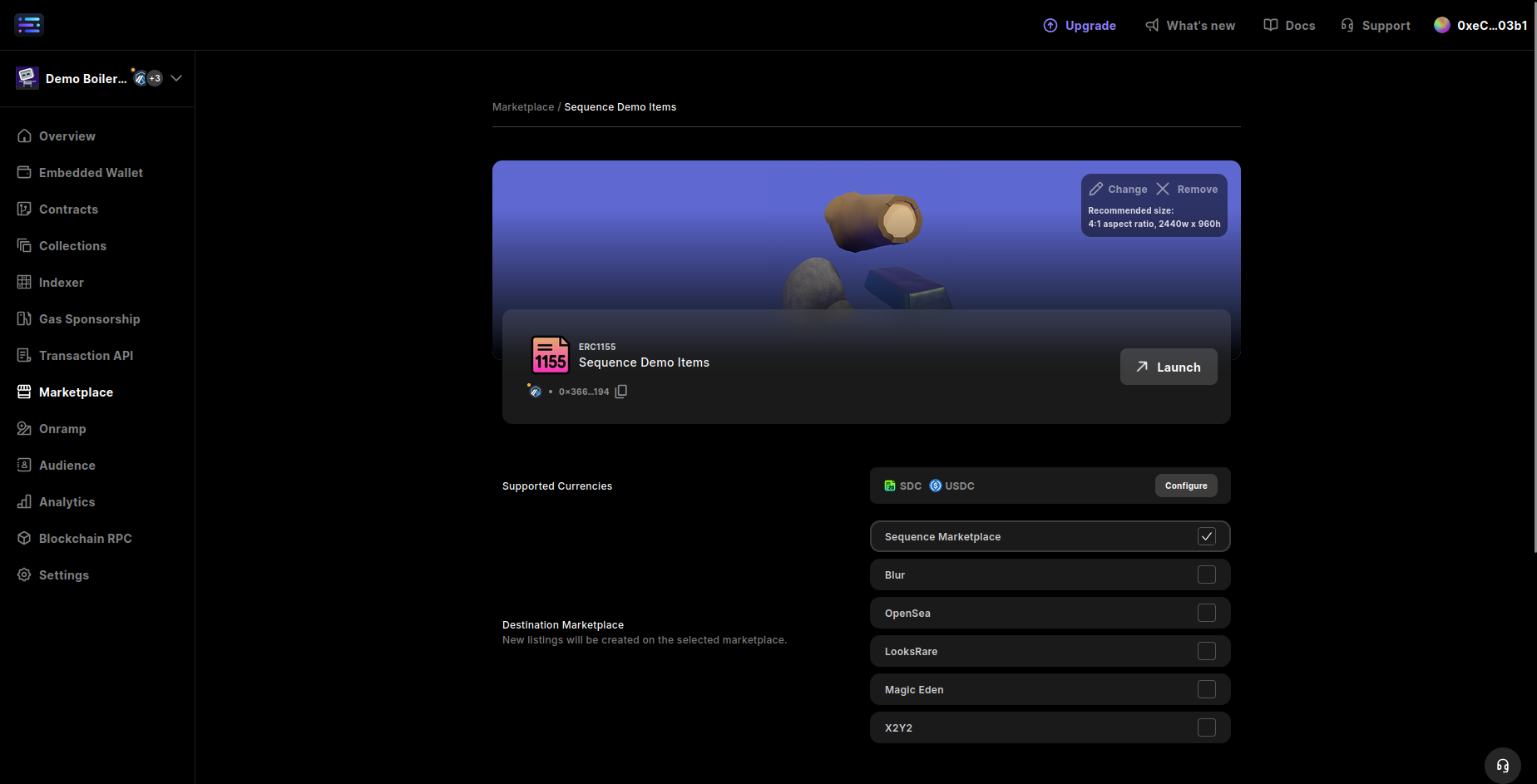This screenshot has width=1537, height=784.
Task: Click the ERC1155 collection thumbnail
Action: click(550, 355)
